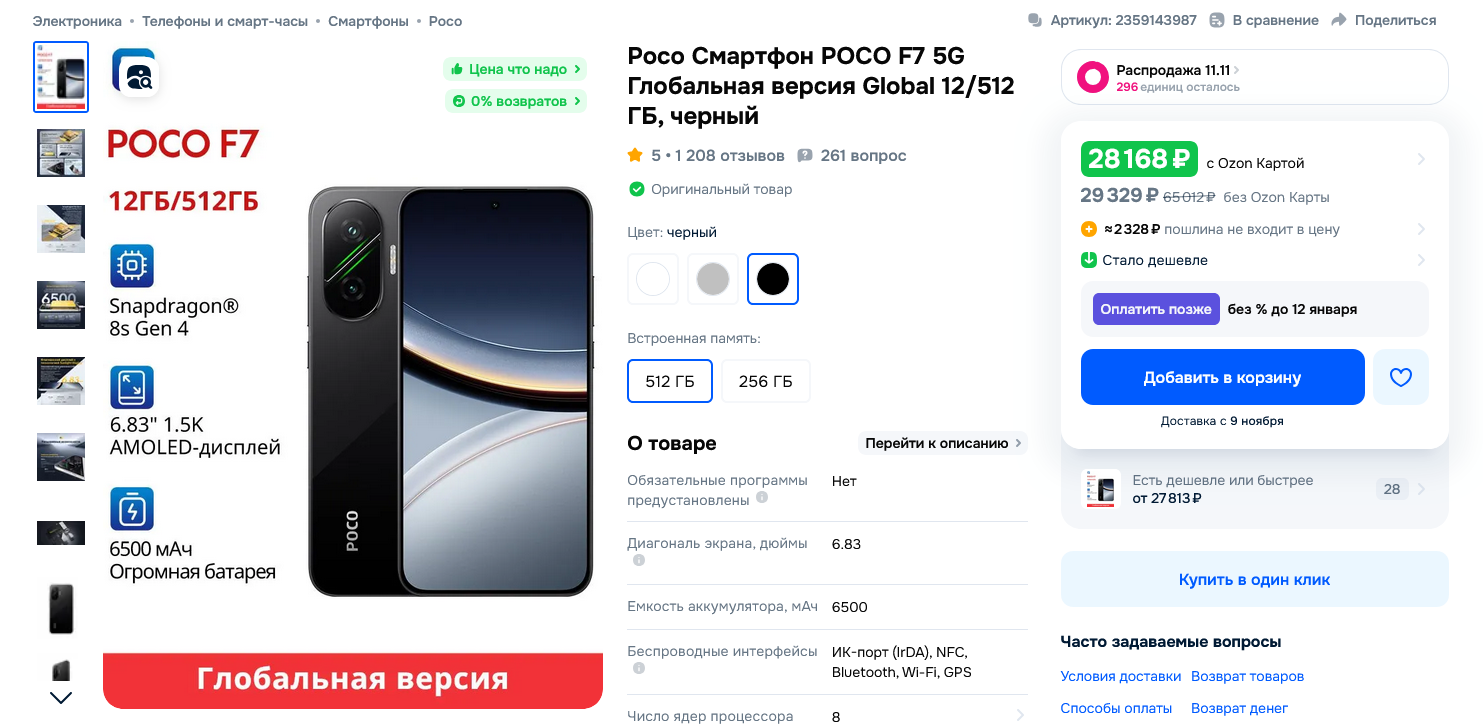Viewport: 1483px width, 725px height.
Task: Expand the Ozon Card price details chevron
Action: pyautogui.click(x=1421, y=159)
